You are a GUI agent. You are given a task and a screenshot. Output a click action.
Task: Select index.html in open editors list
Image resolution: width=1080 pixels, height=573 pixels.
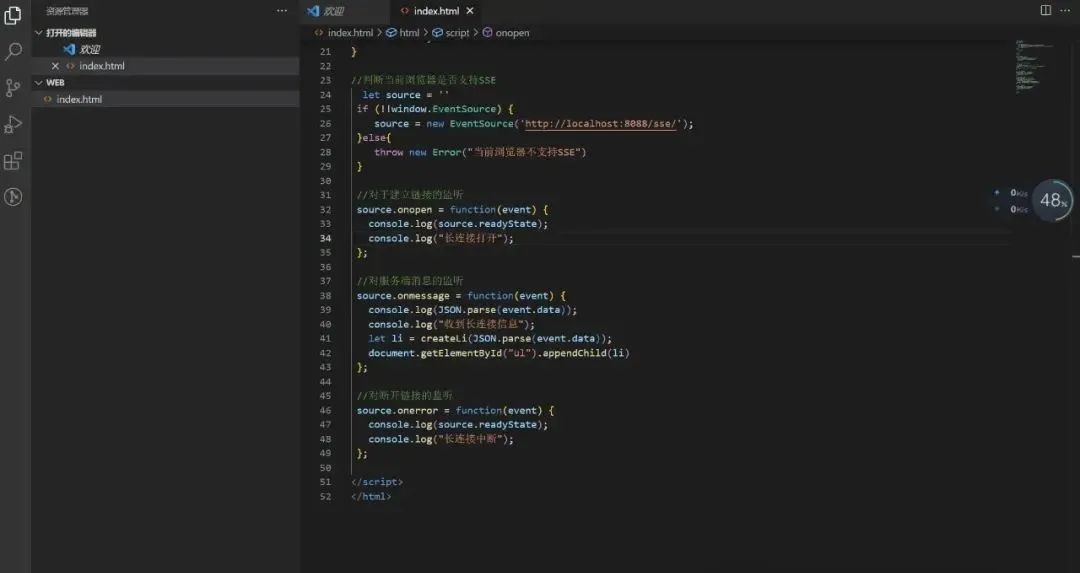click(165, 66)
